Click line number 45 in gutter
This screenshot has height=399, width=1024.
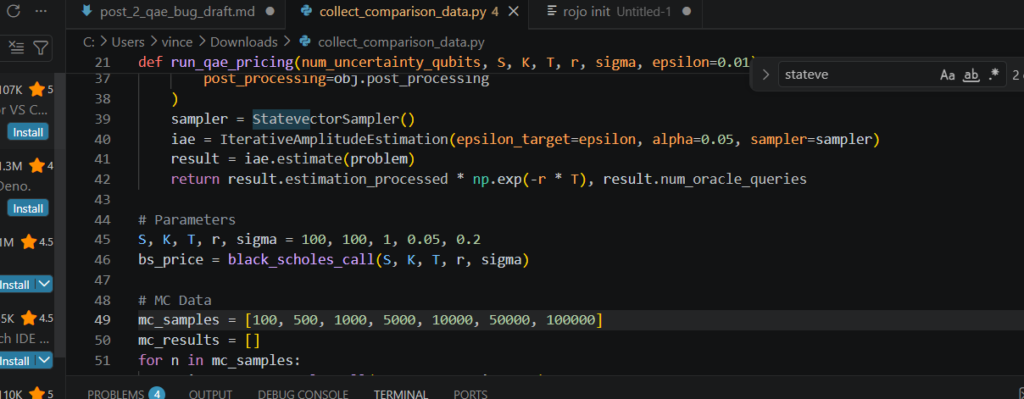click(103, 240)
